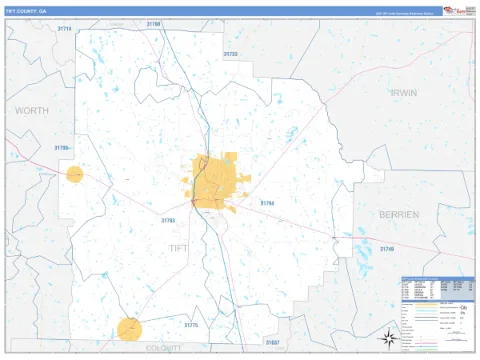Click the legend box on the map
The height and width of the screenshot is (360, 480).
[438, 314]
